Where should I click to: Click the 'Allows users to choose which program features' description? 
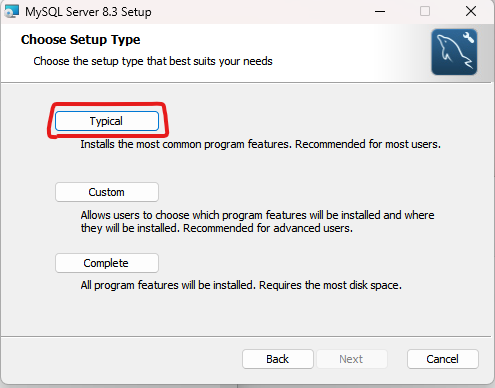257,222
